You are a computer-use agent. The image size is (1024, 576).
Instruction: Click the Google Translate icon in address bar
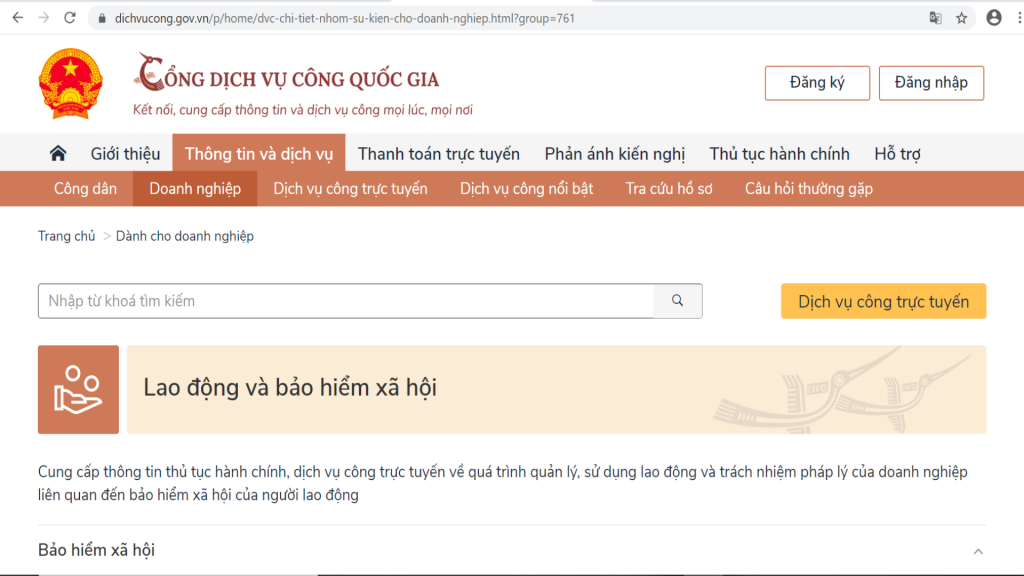tap(933, 16)
